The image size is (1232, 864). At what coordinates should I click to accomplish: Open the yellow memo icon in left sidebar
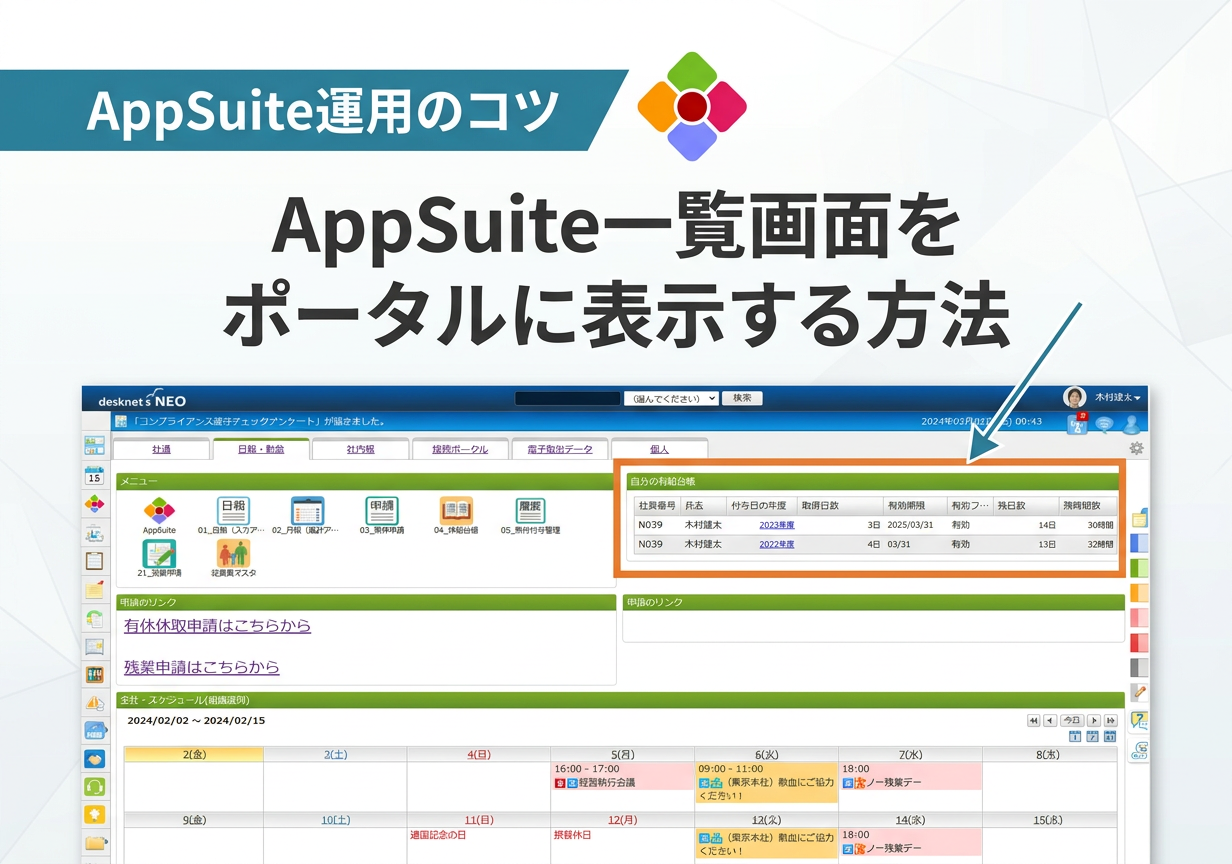(94, 590)
